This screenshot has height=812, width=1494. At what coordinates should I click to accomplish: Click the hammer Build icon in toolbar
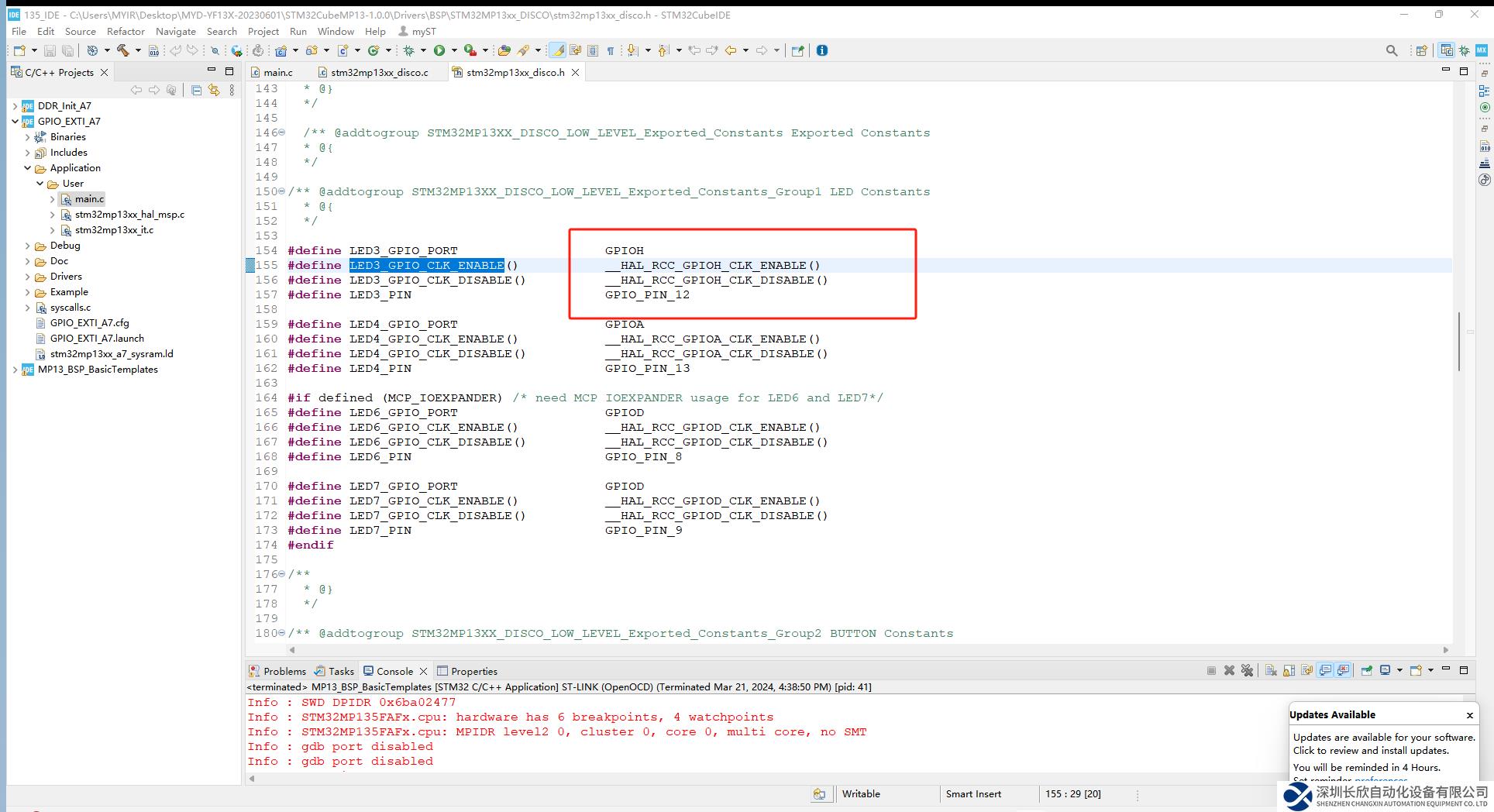[x=122, y=50]
